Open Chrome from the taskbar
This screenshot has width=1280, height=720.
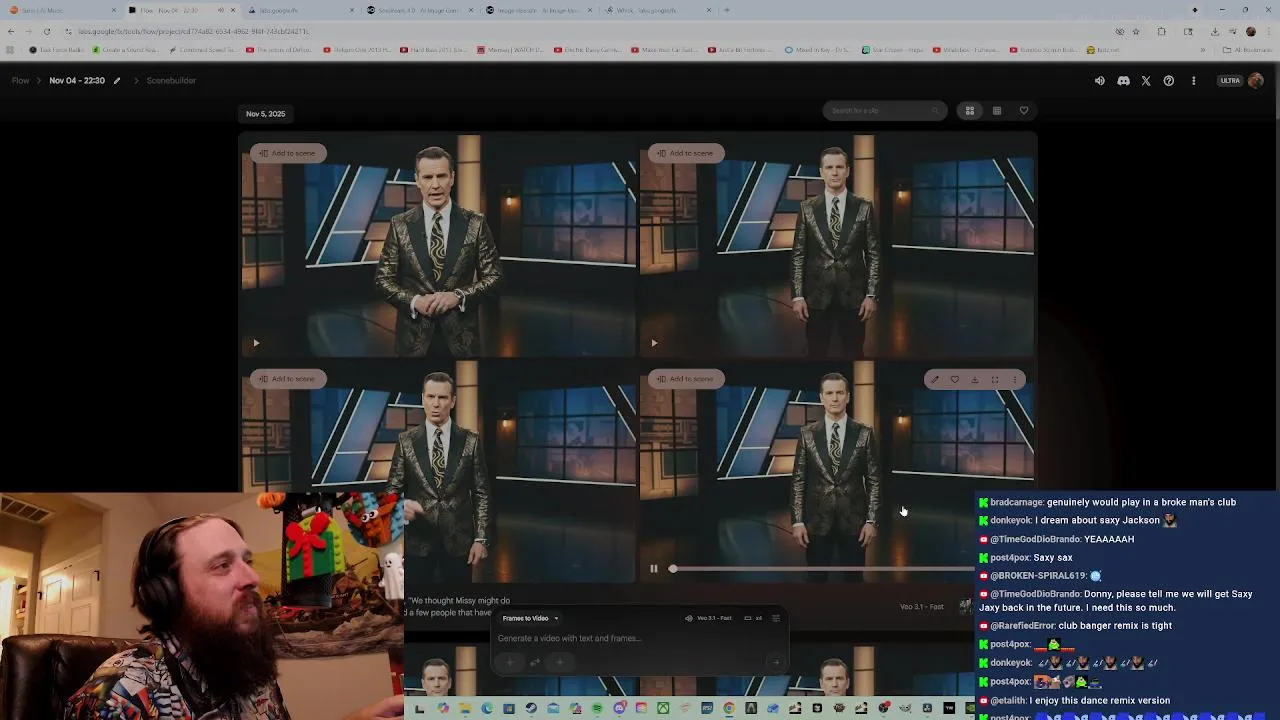[x=729, y=709]
